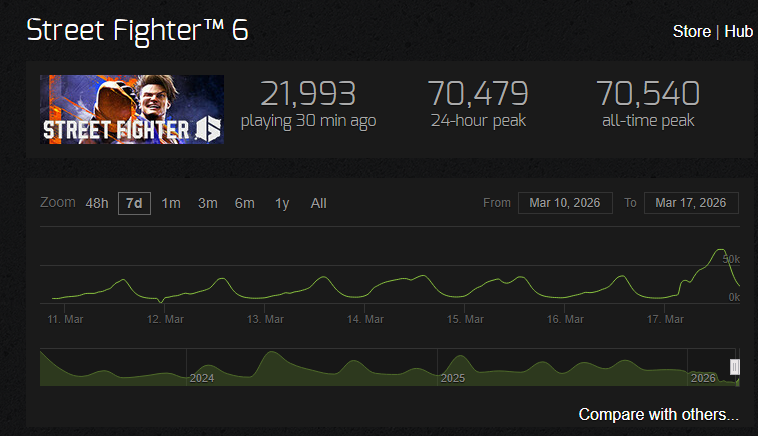Open the Store link
758x436 pixels.
692,31
